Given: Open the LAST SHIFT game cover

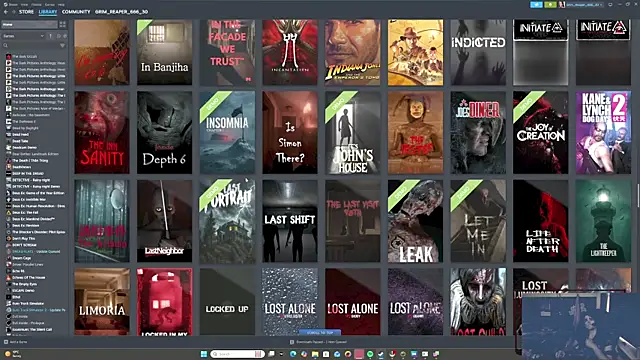Looking at the screenshot, I should (x=290, y=221).
